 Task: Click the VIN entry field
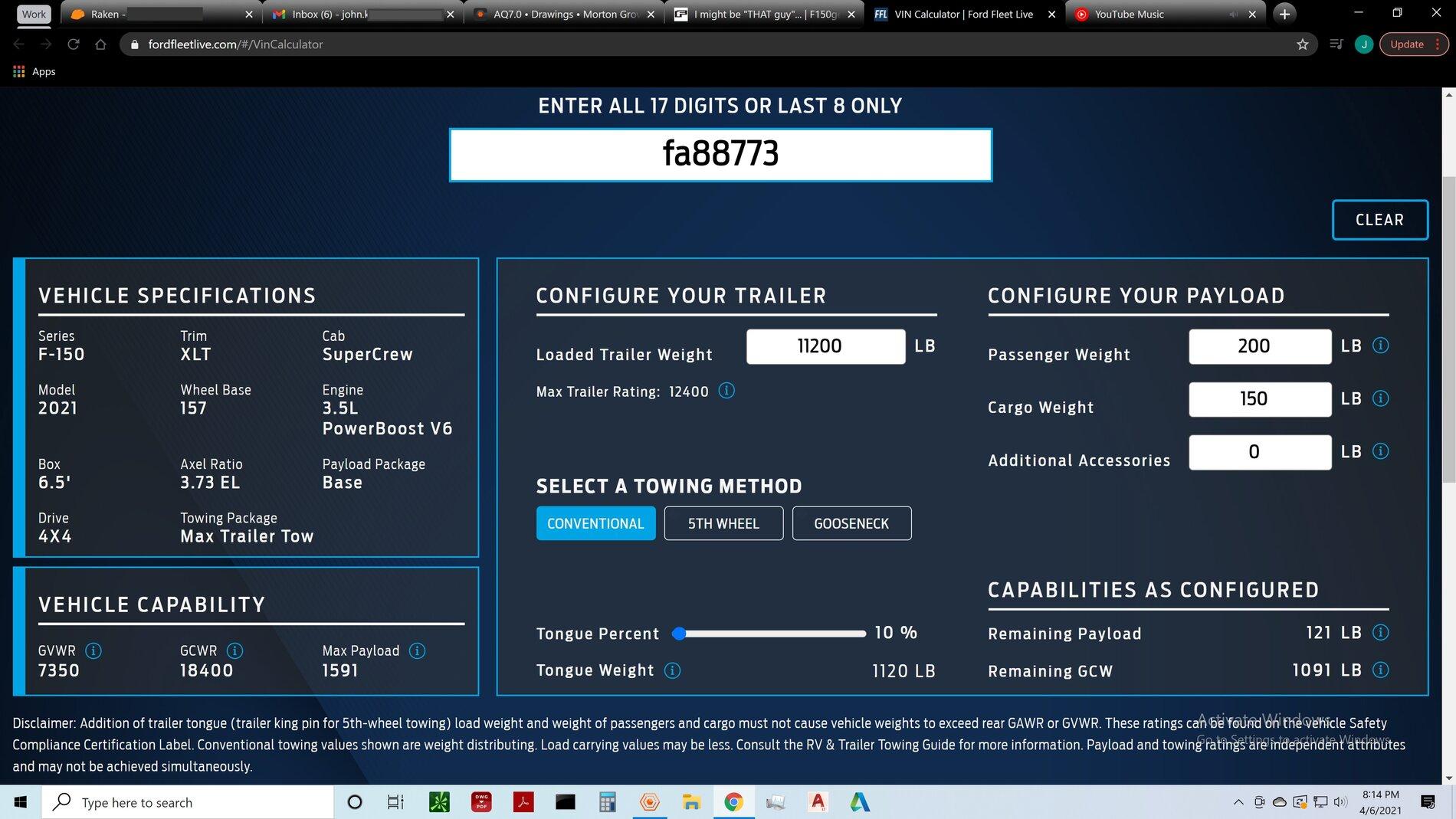pos(720,154)
